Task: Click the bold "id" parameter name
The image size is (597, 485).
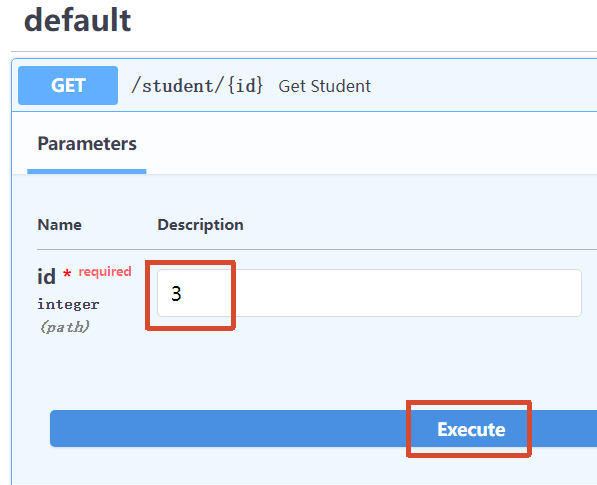Action: pos(46,276)
